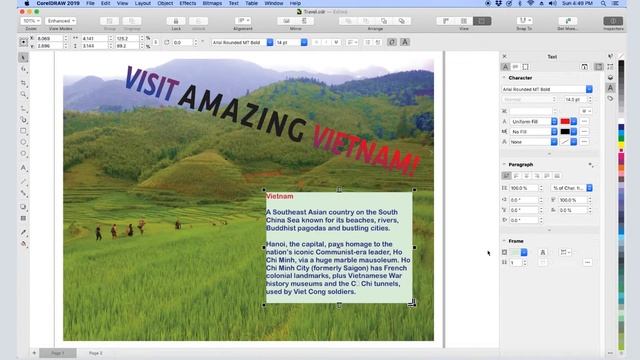Open the Bitmaps menu

pos(212,3)
